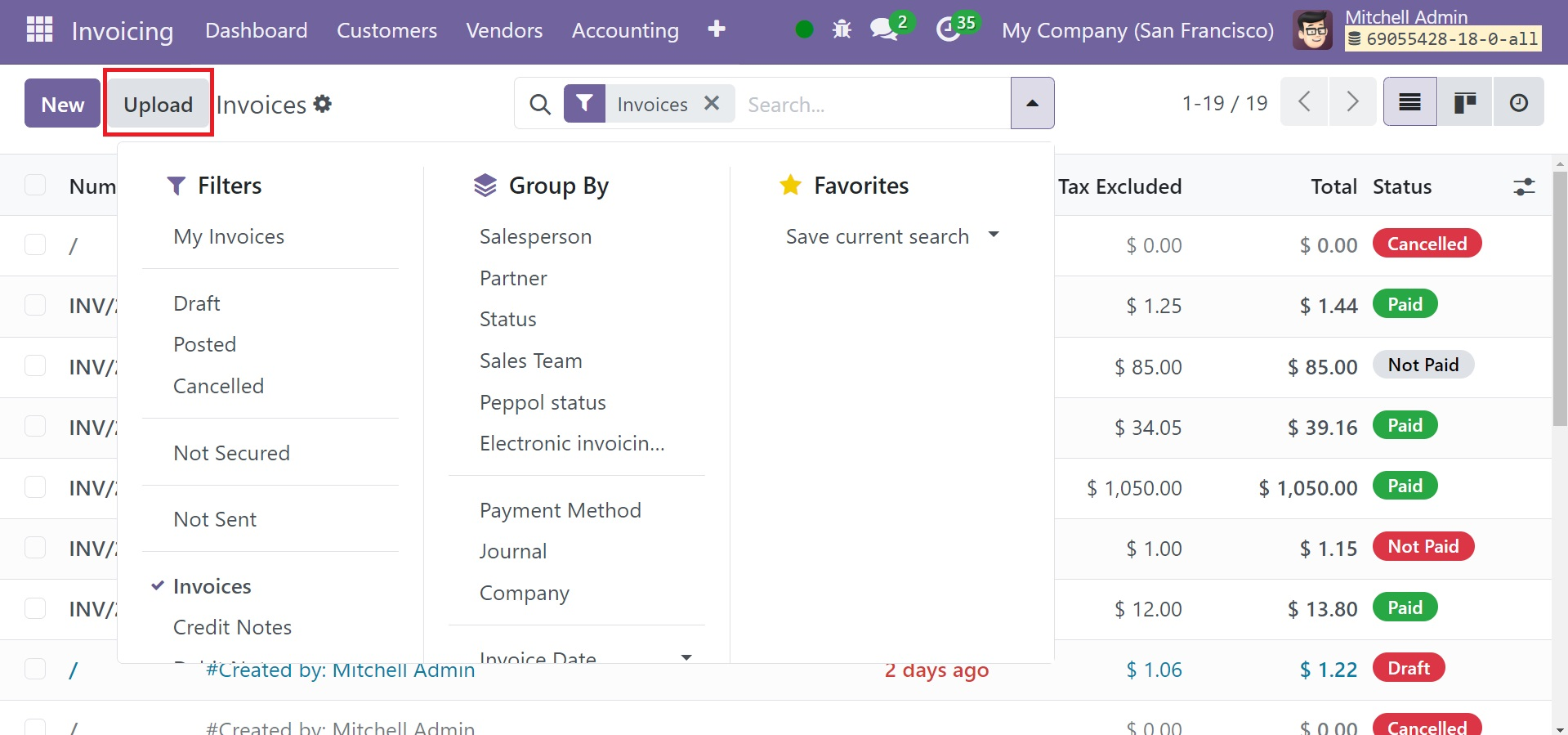Viewport: 1568px width, 735px height.
Task: Focus the Search input field
Action: click(x=874, y=104)
